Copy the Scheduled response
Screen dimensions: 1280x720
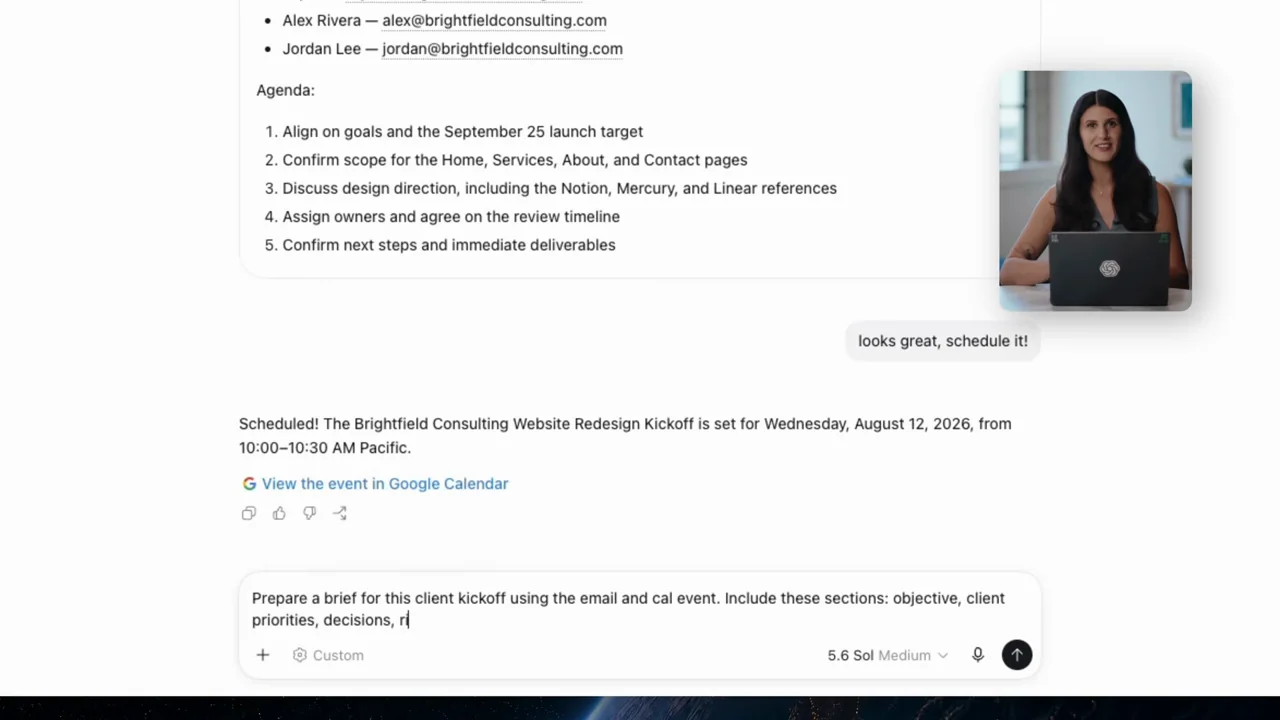pos(249,513)
